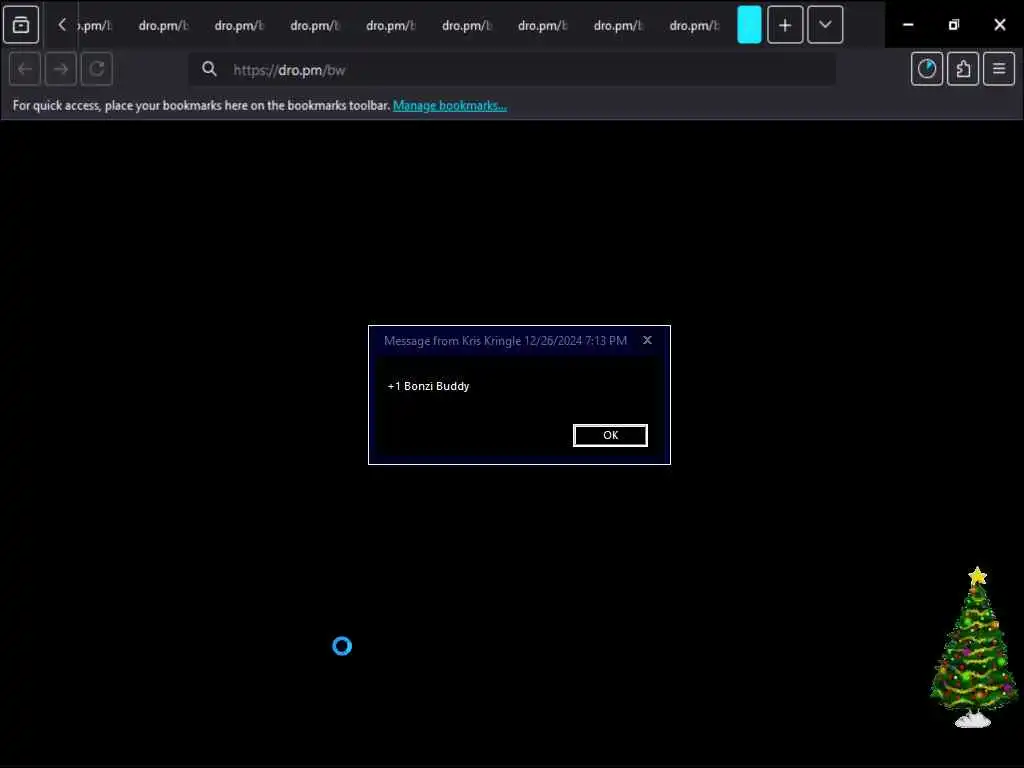Open the hamburger application menu
This screenshot has height=768, width=1024.
pyautogui.click(x=999, y=69)
